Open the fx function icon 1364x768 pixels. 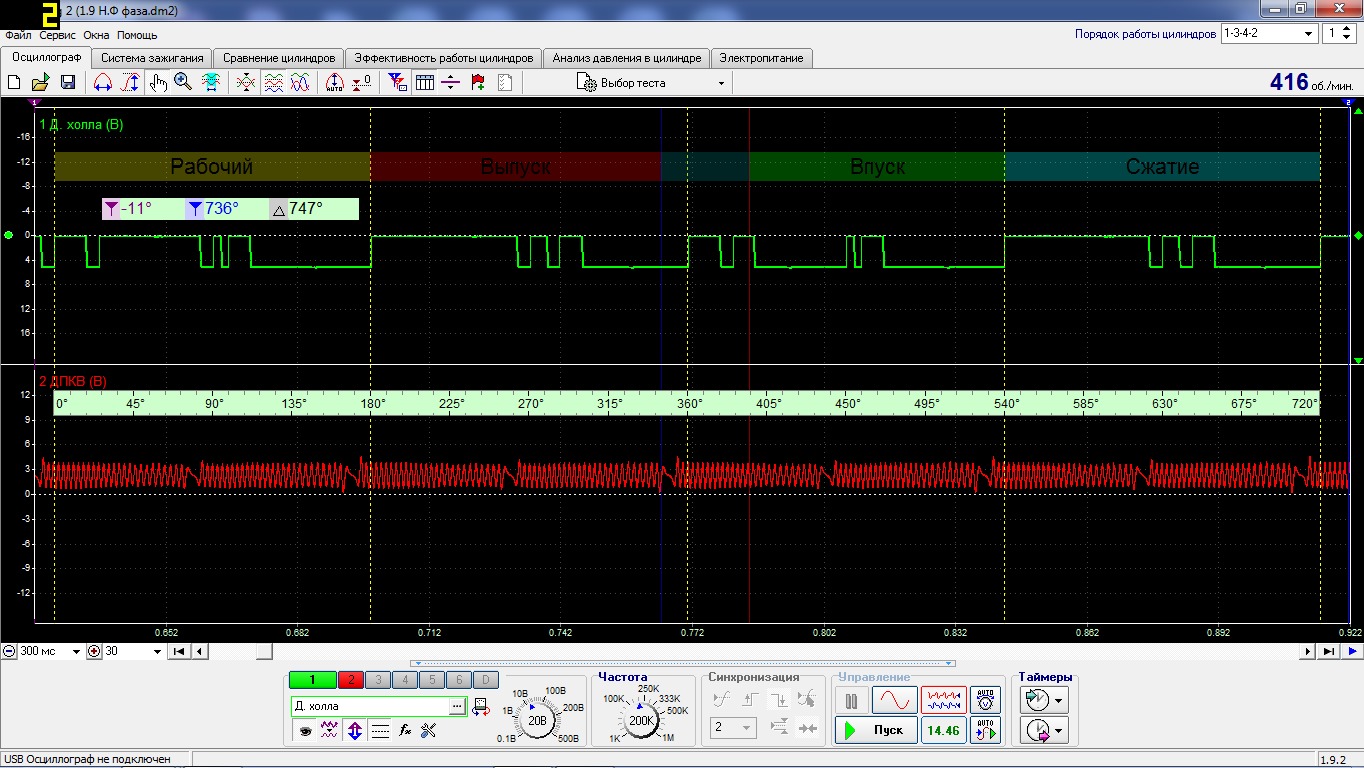405,731
